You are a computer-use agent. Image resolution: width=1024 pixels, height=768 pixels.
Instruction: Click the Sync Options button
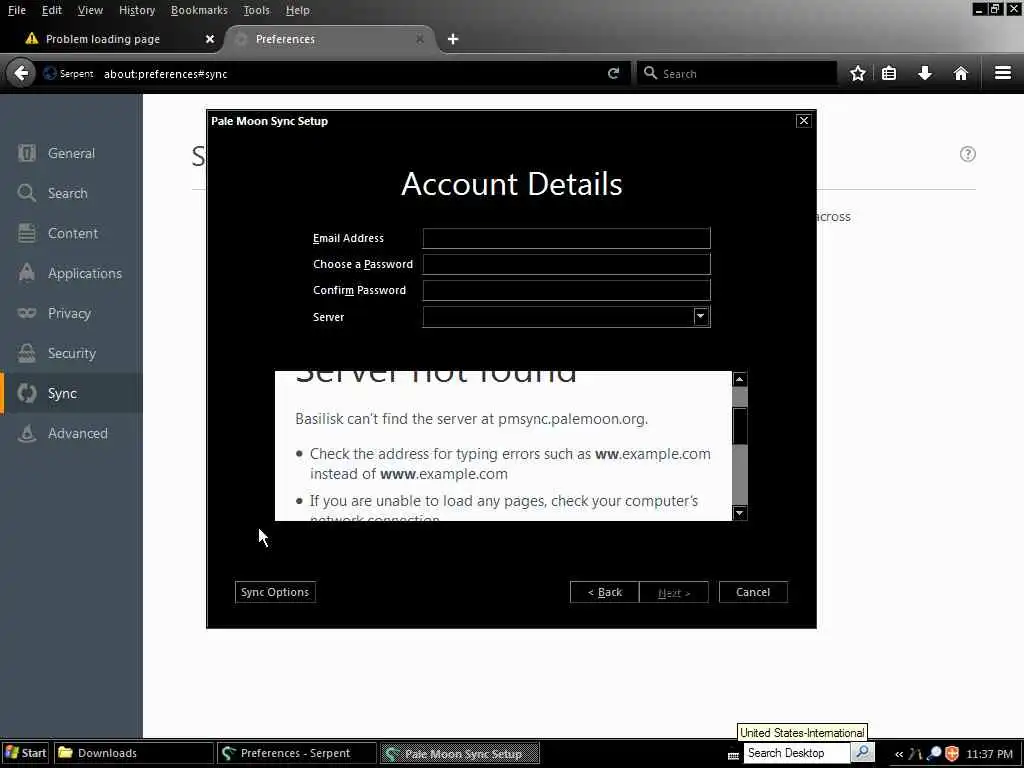275,592
